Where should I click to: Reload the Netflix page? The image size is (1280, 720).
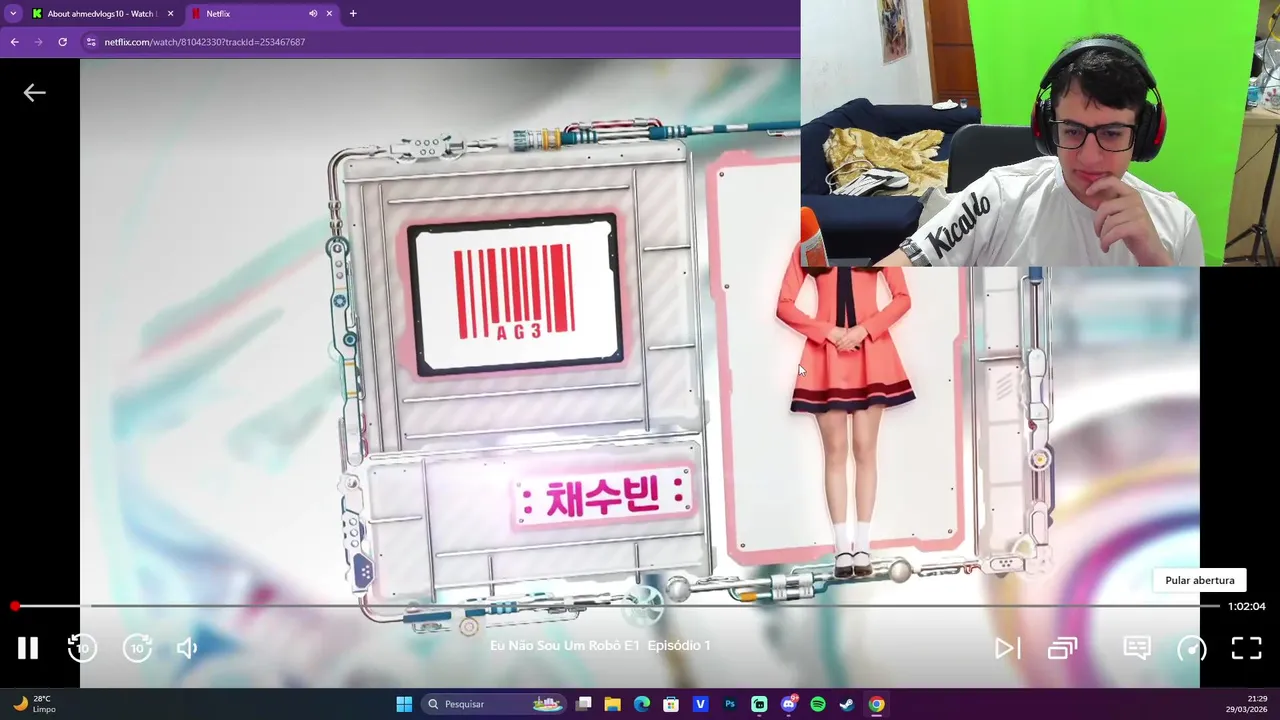[x=62, y=42]
